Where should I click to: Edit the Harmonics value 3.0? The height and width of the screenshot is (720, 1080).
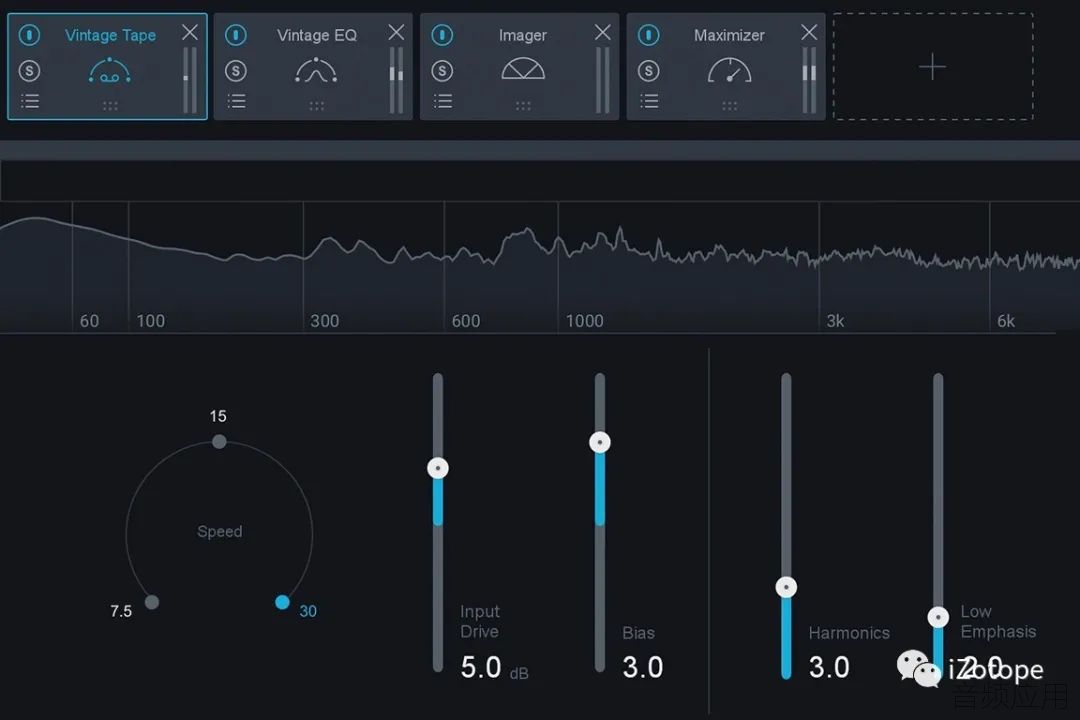click(x=829, y=667)
